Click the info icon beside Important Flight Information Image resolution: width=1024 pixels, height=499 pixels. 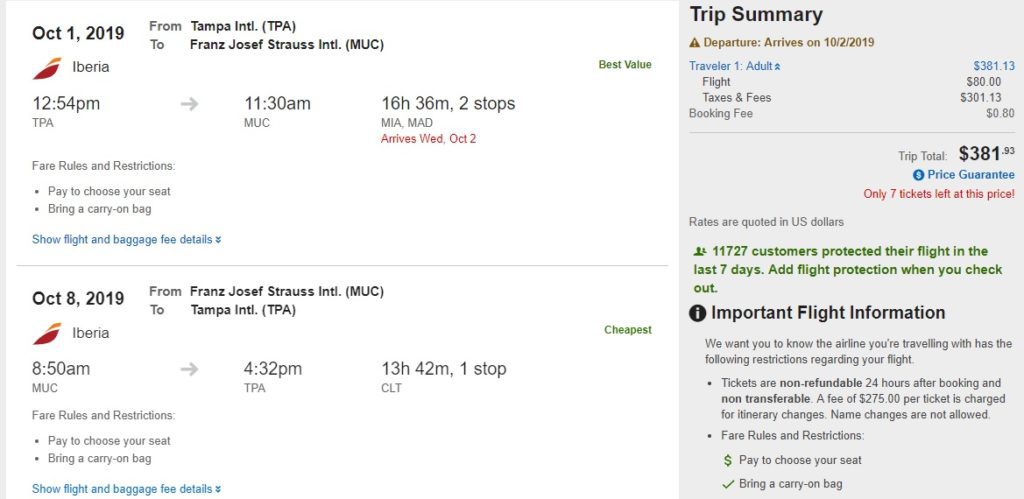coord(698,314)
